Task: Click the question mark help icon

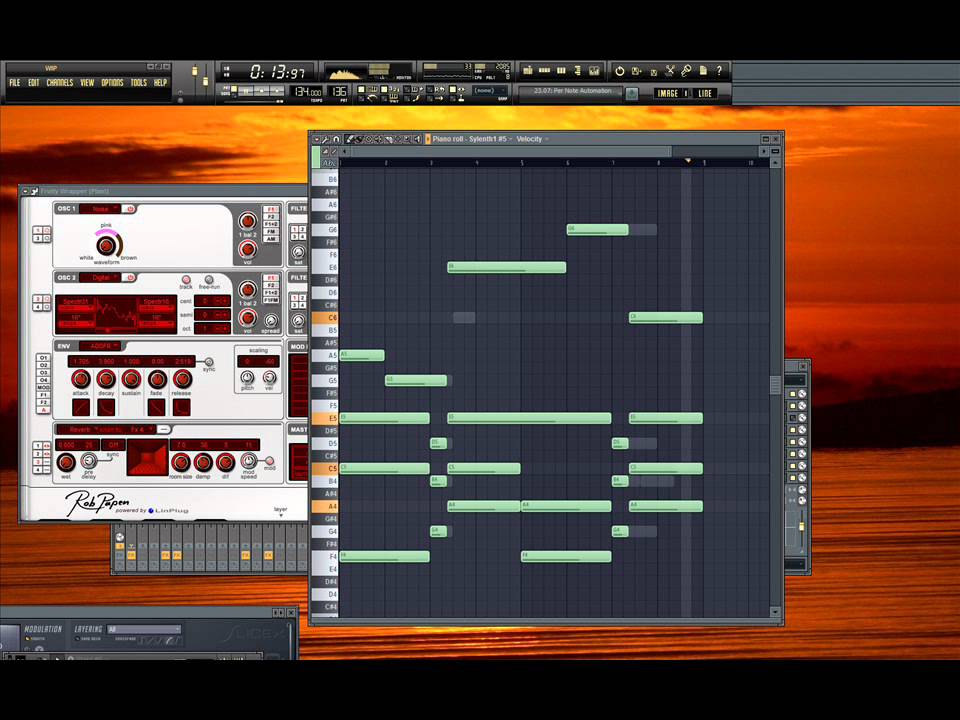Action: [719, 70]
